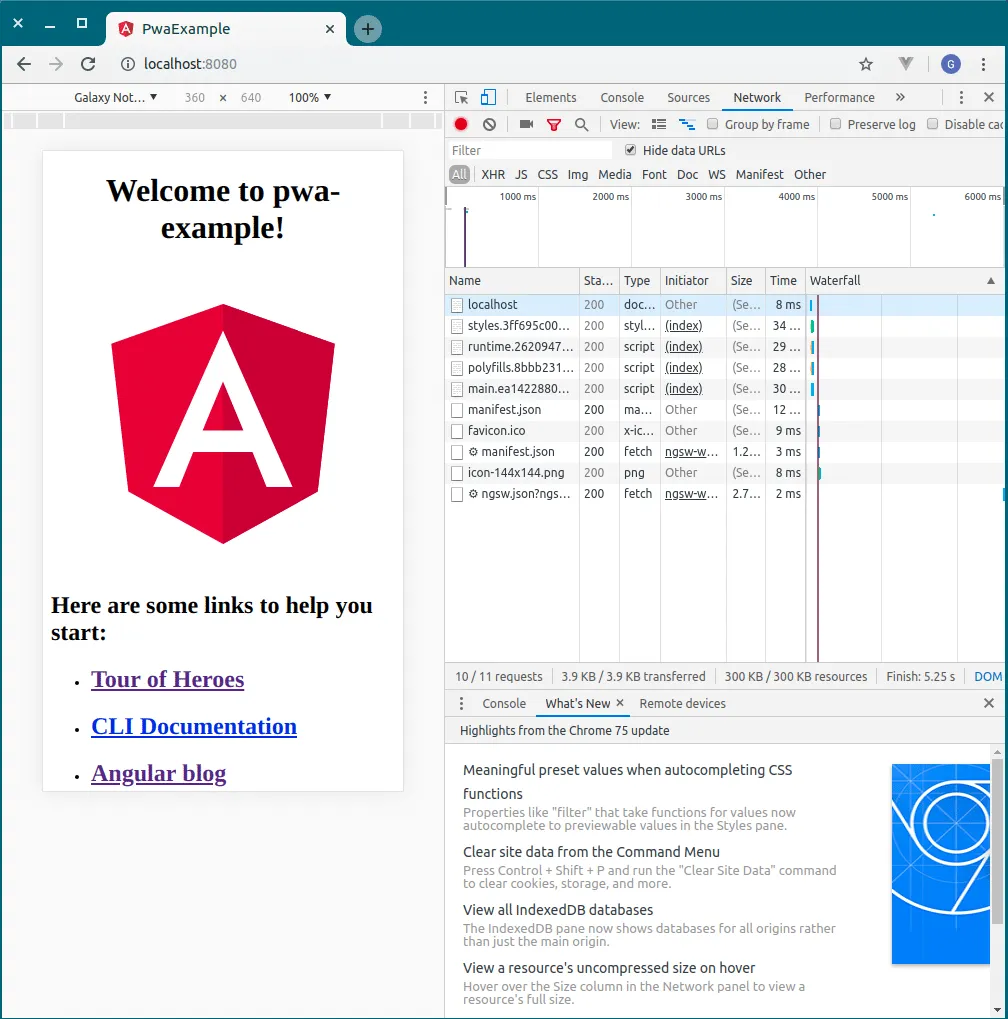
Task: Turn on the Preserve log checkbox
Action: 835,124
